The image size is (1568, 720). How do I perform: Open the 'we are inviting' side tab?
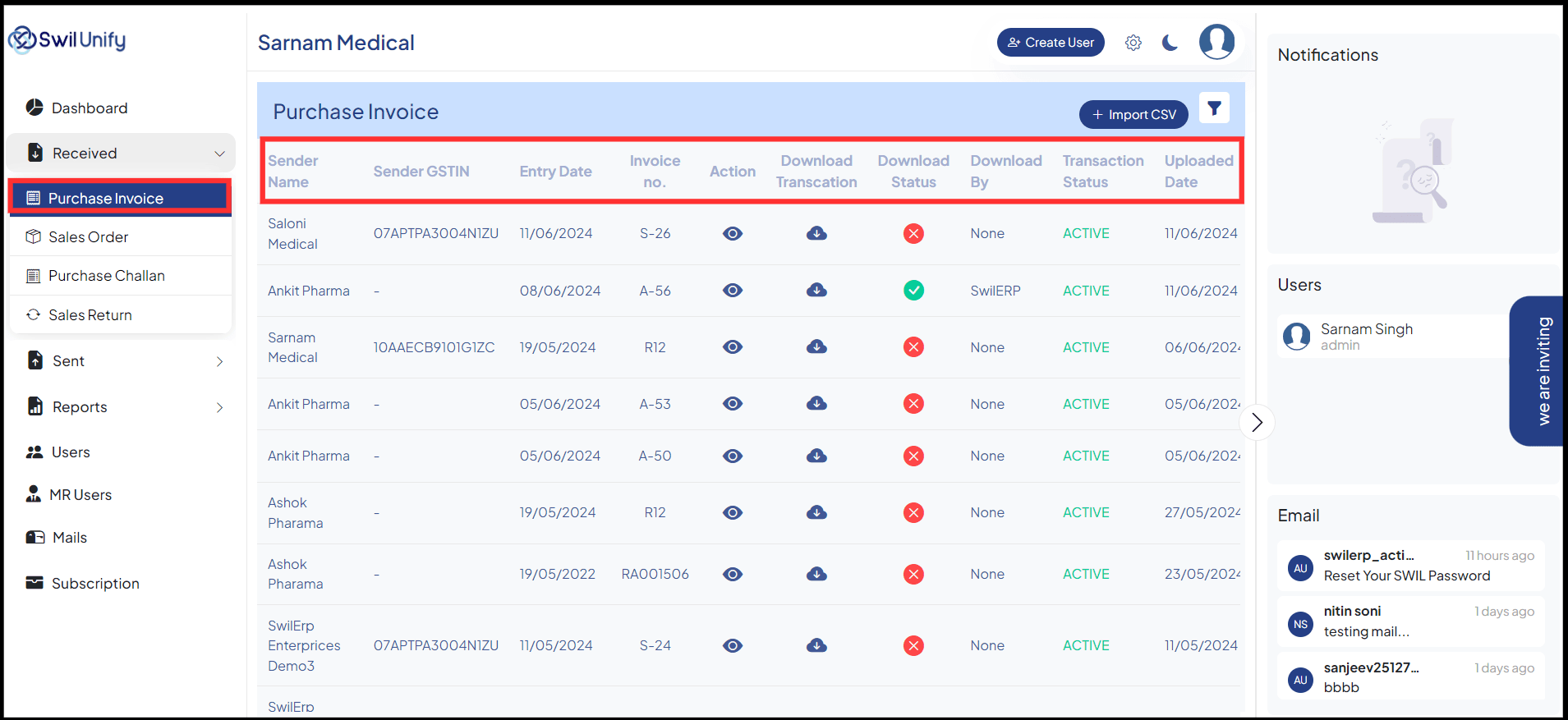[1538, 371]
